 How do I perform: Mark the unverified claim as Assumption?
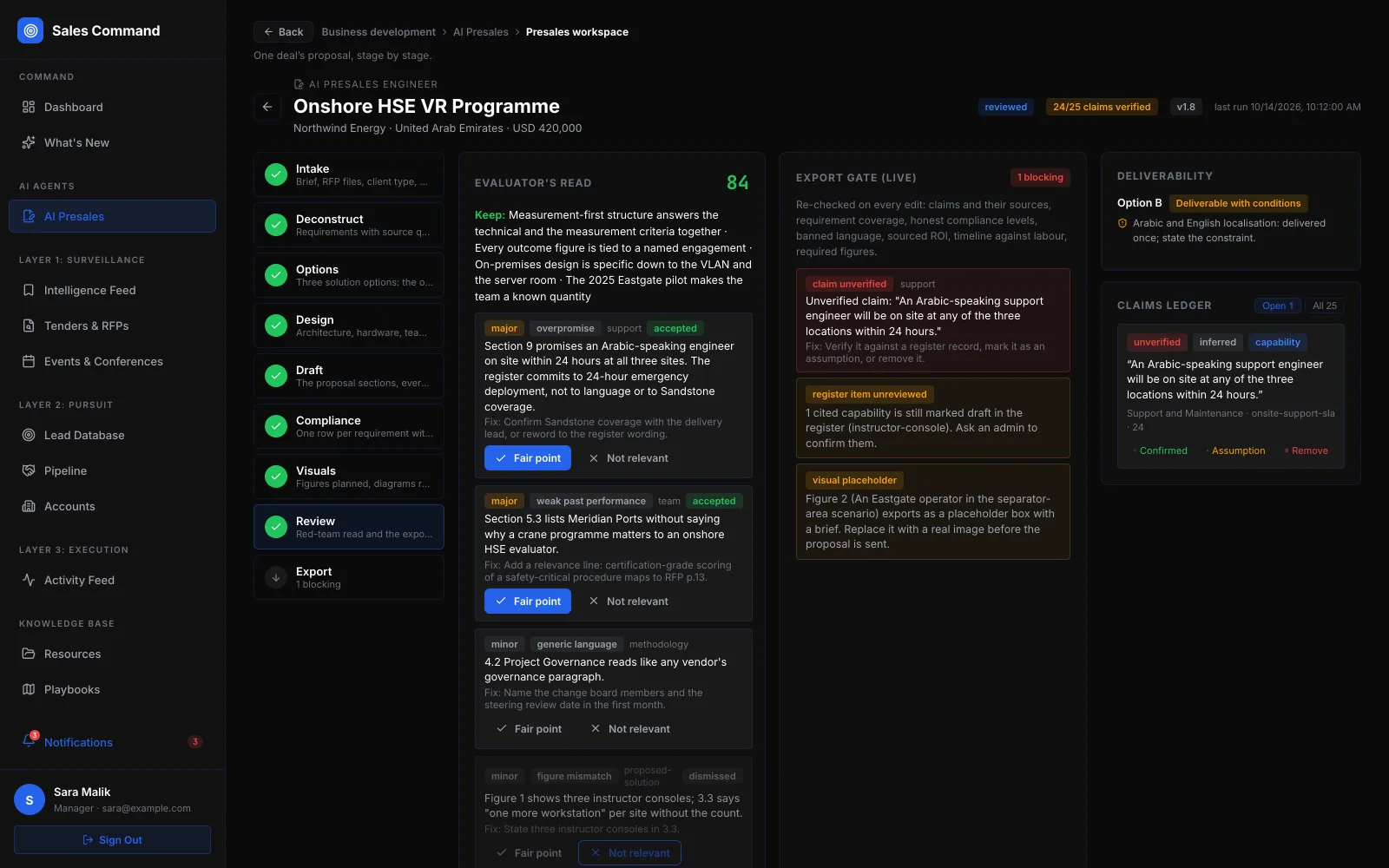click(1234, 450)
